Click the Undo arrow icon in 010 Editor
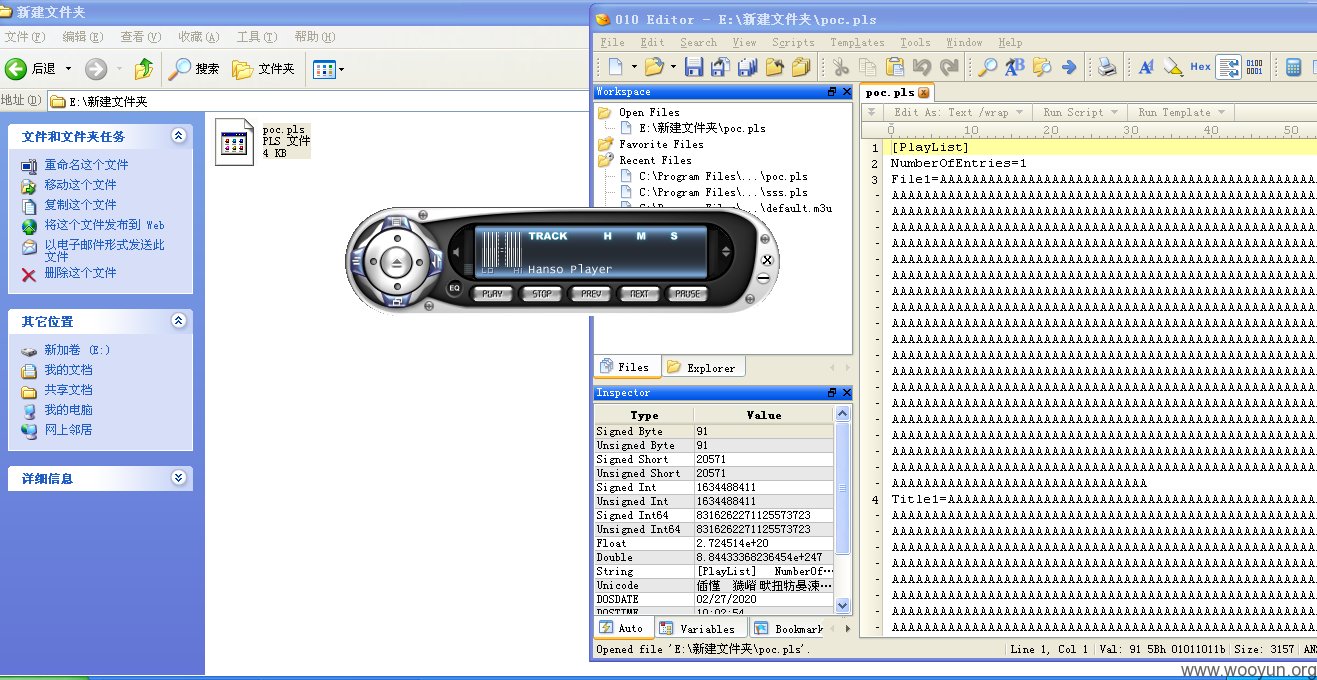 click(x=922, y=67)
